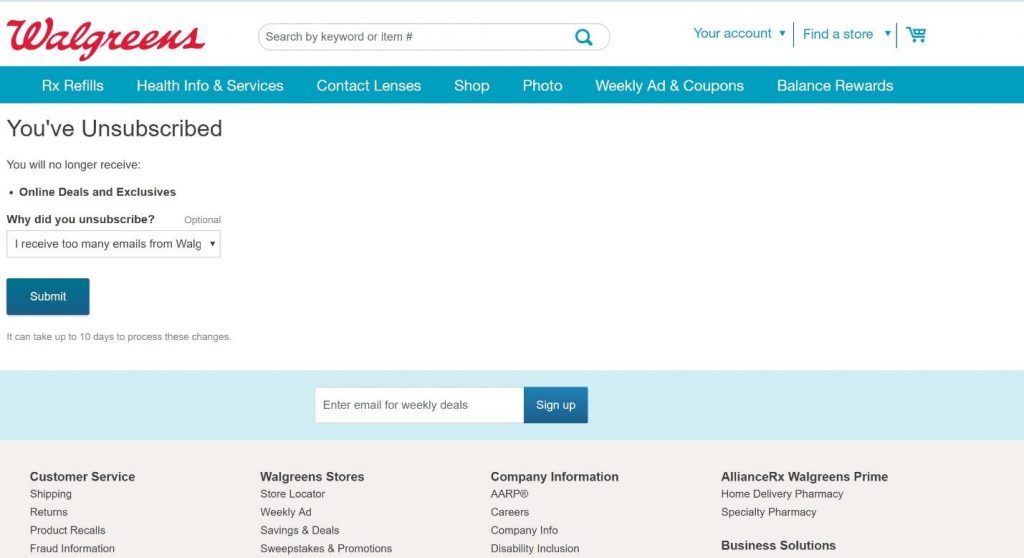
Task: Open Health Info & Services menu
Action: pyautogui.click(x=210, y=86)
